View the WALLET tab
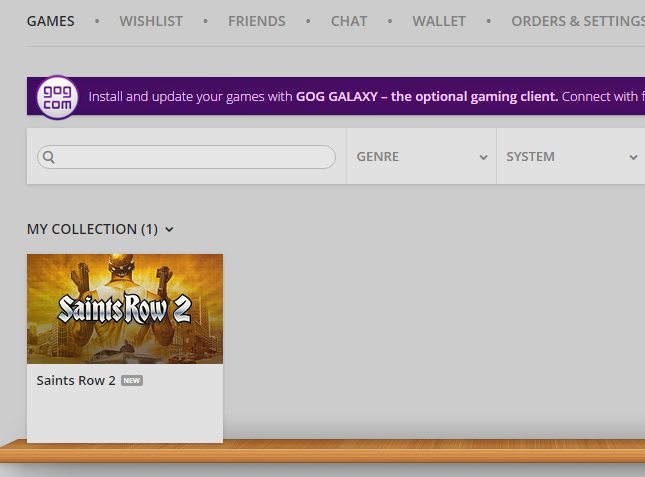This screenshot has width=645, height=477. point(439,21)
